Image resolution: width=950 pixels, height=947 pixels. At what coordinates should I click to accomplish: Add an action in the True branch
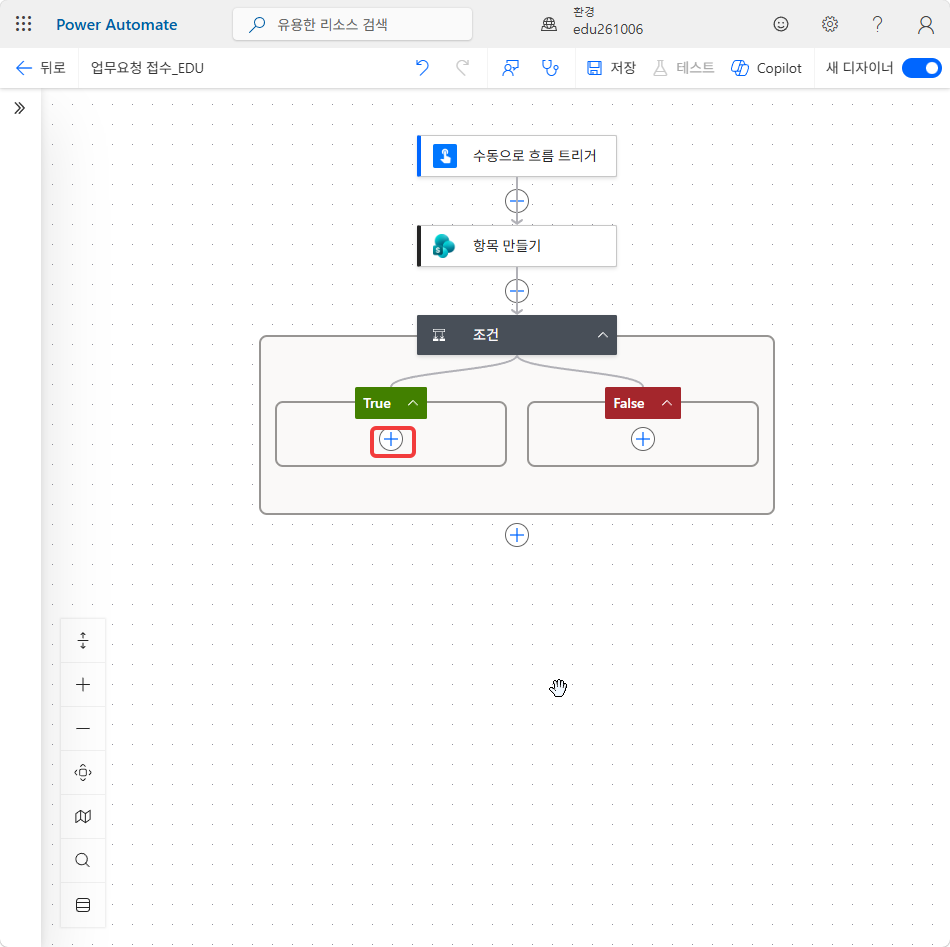[x=391, y=440]
